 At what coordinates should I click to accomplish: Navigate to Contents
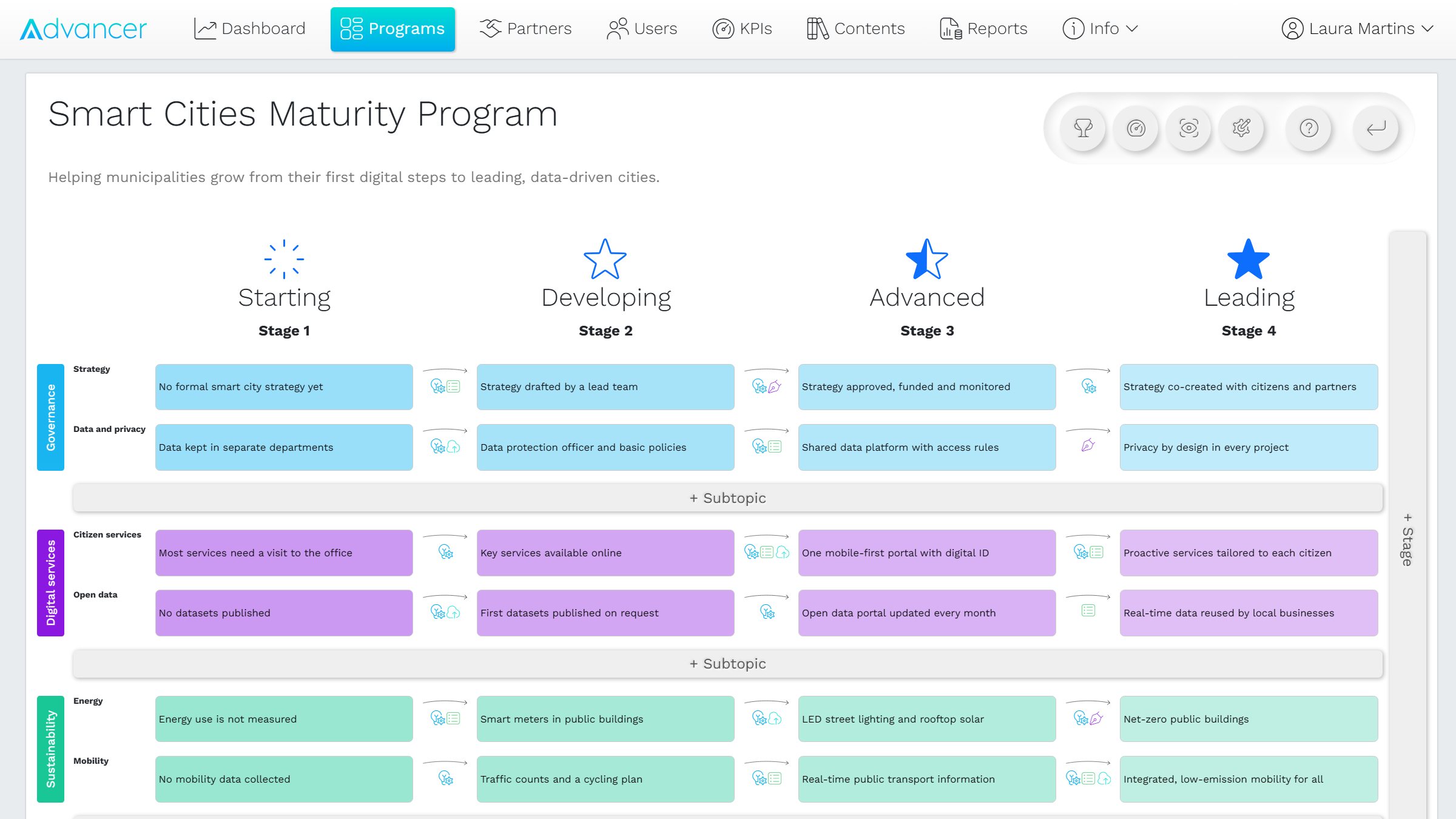(x=855, y=29)
